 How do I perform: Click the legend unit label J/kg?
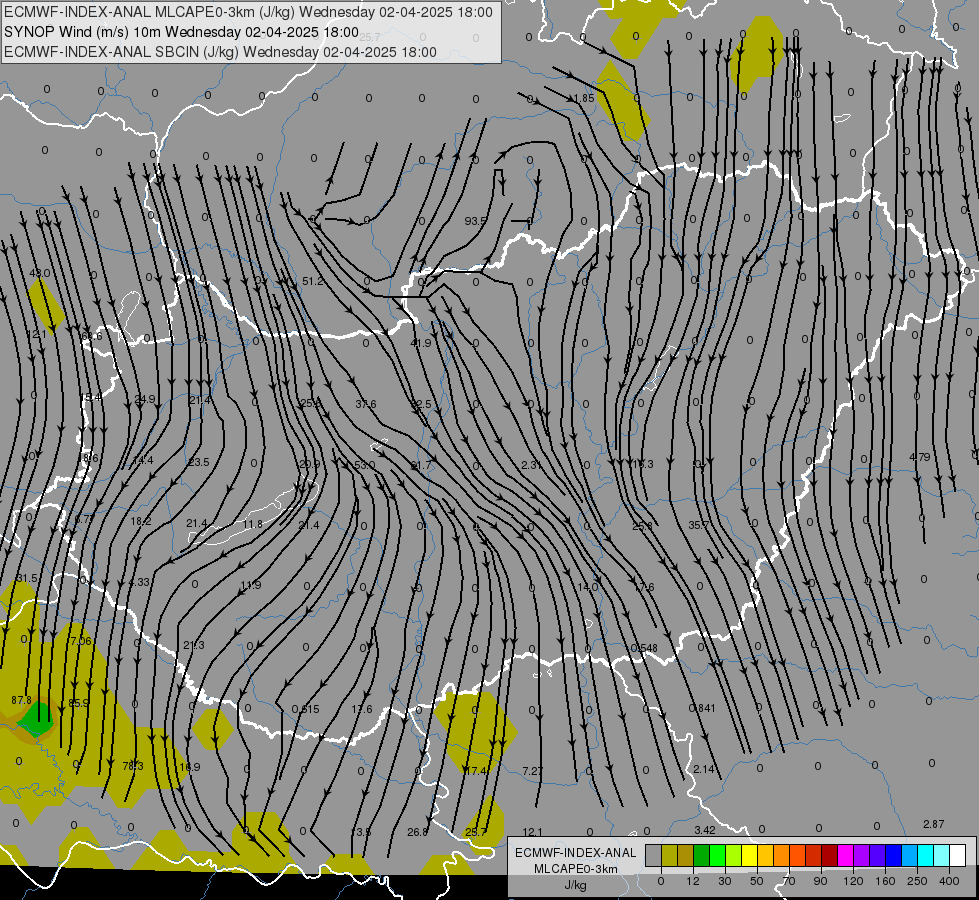576,885
